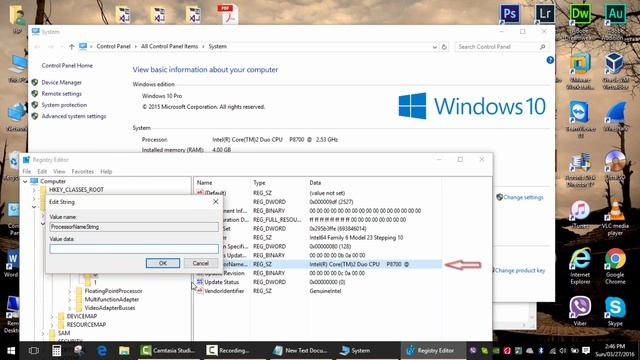This screenshot has width=640, height=360.
Task: Open Remote settings link
Action: coord(62,94)
